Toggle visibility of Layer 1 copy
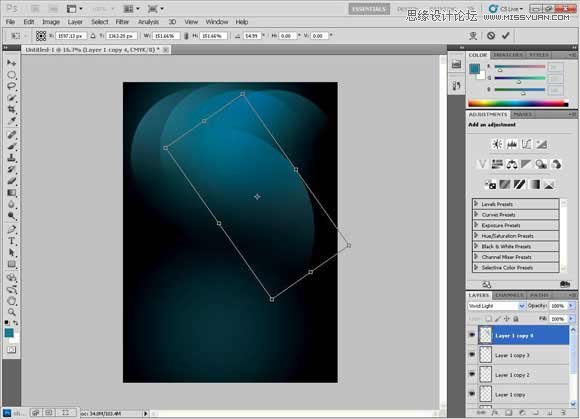 [472, 394]
